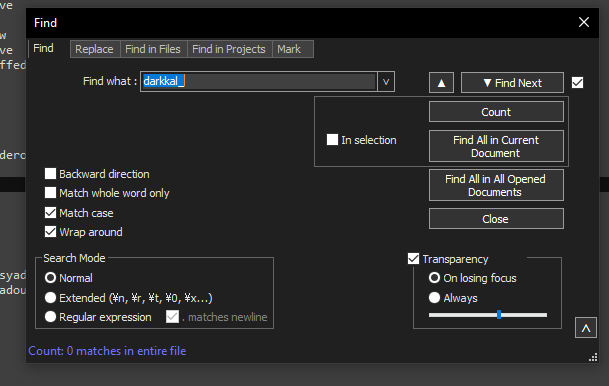Image resolution: width=609 pixels, height=386 pixels.
Task: Click inside the Find what field
Action: coord(259,82)
